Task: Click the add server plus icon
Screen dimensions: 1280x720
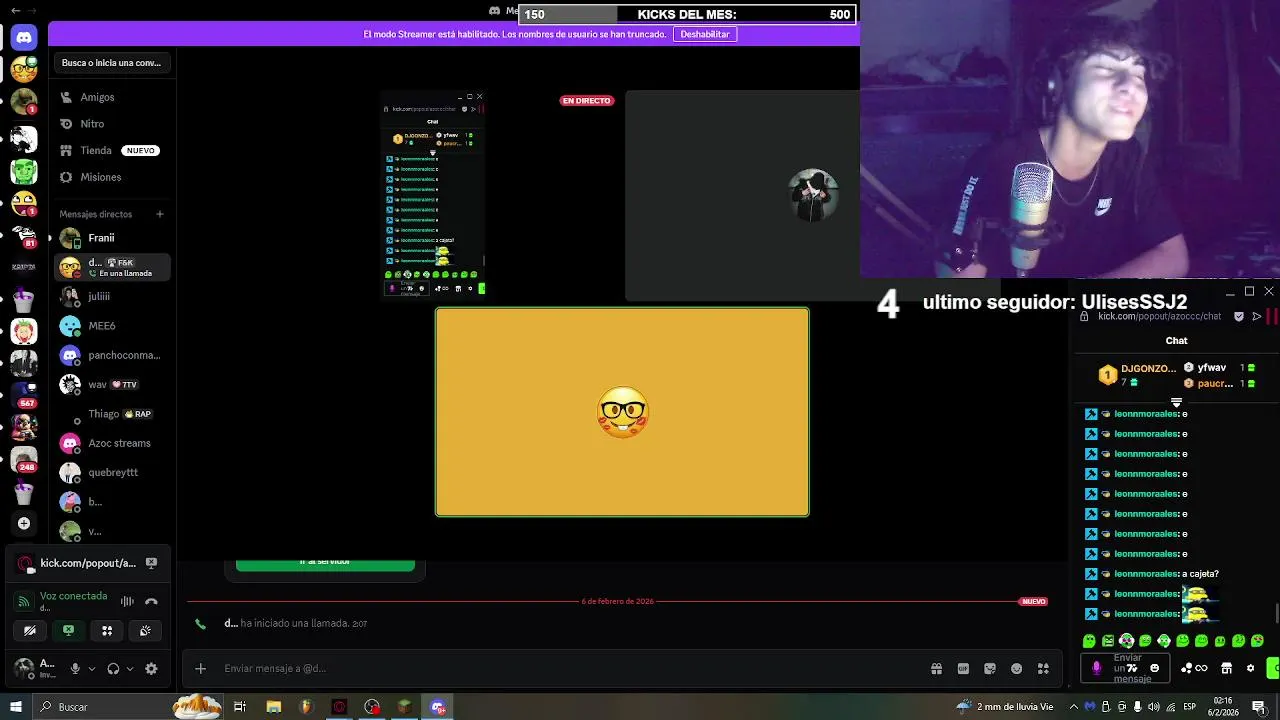Action: [x=24, y=523]
